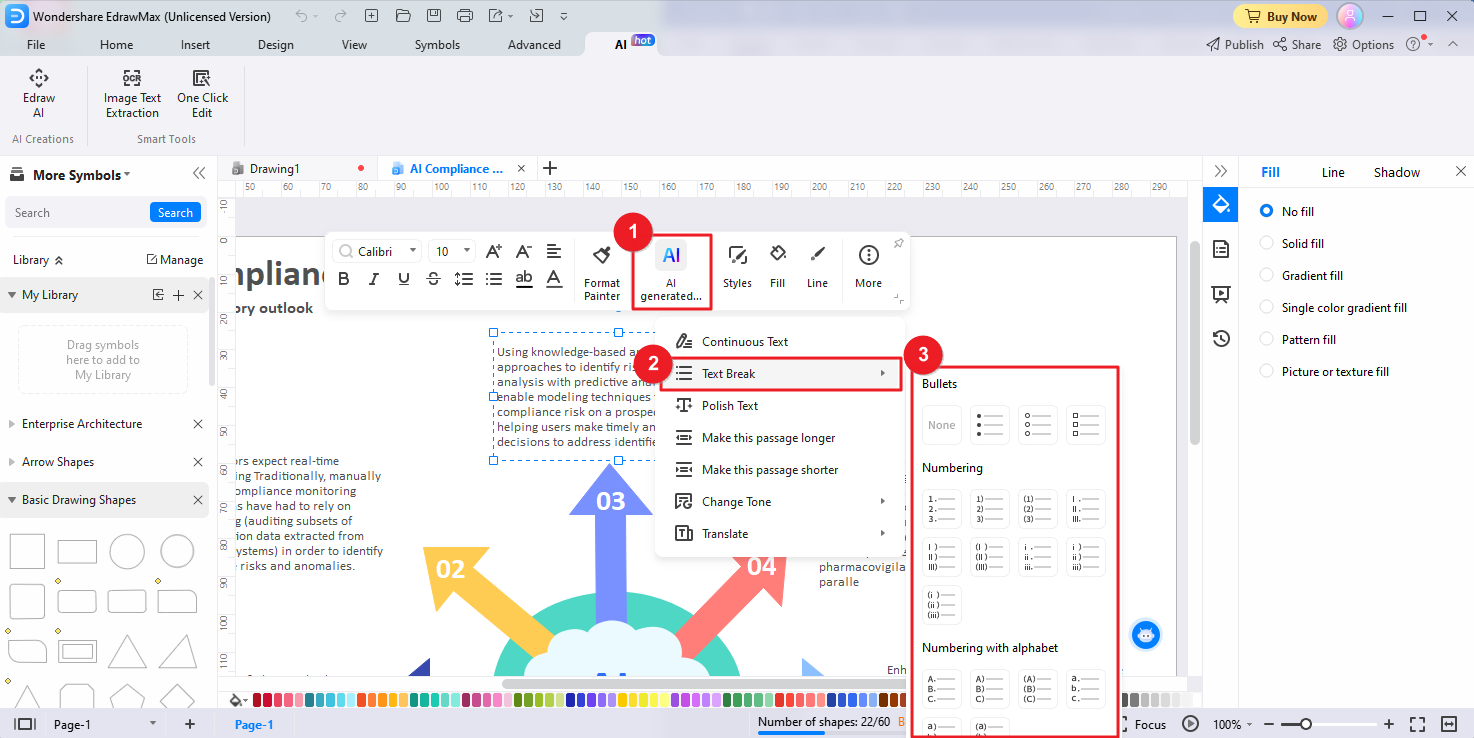Collapse the symbols panel with double chevron
This screenshot has height=738, width=1474.
point(199,174)
